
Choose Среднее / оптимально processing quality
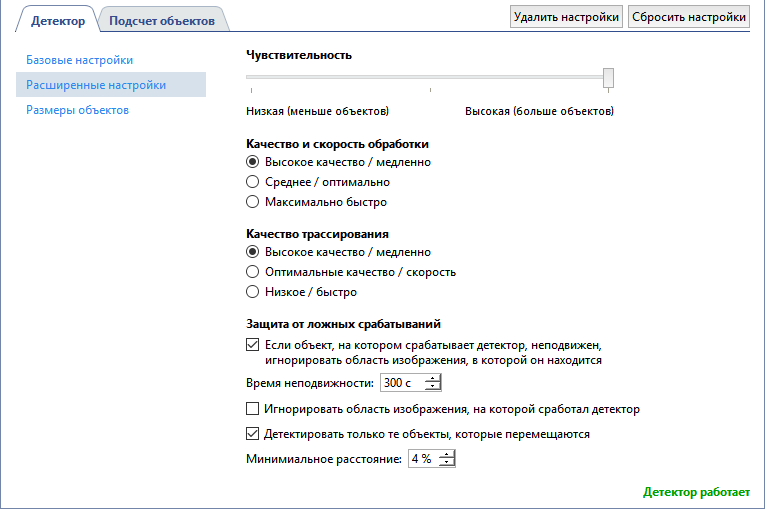[x=252, y=182]
